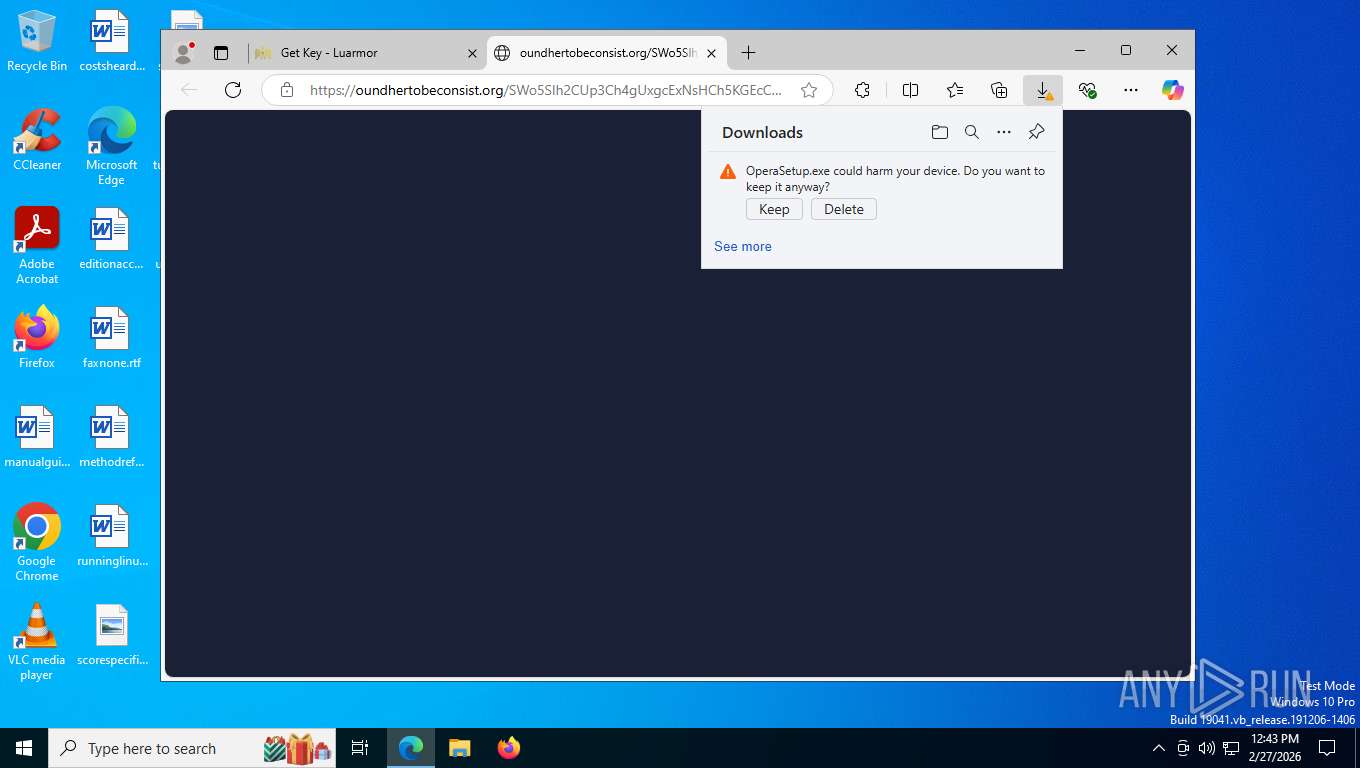The image size is (1360, 768).
Task: Open a new tab with plus button
Action: (x=748, y=52)
